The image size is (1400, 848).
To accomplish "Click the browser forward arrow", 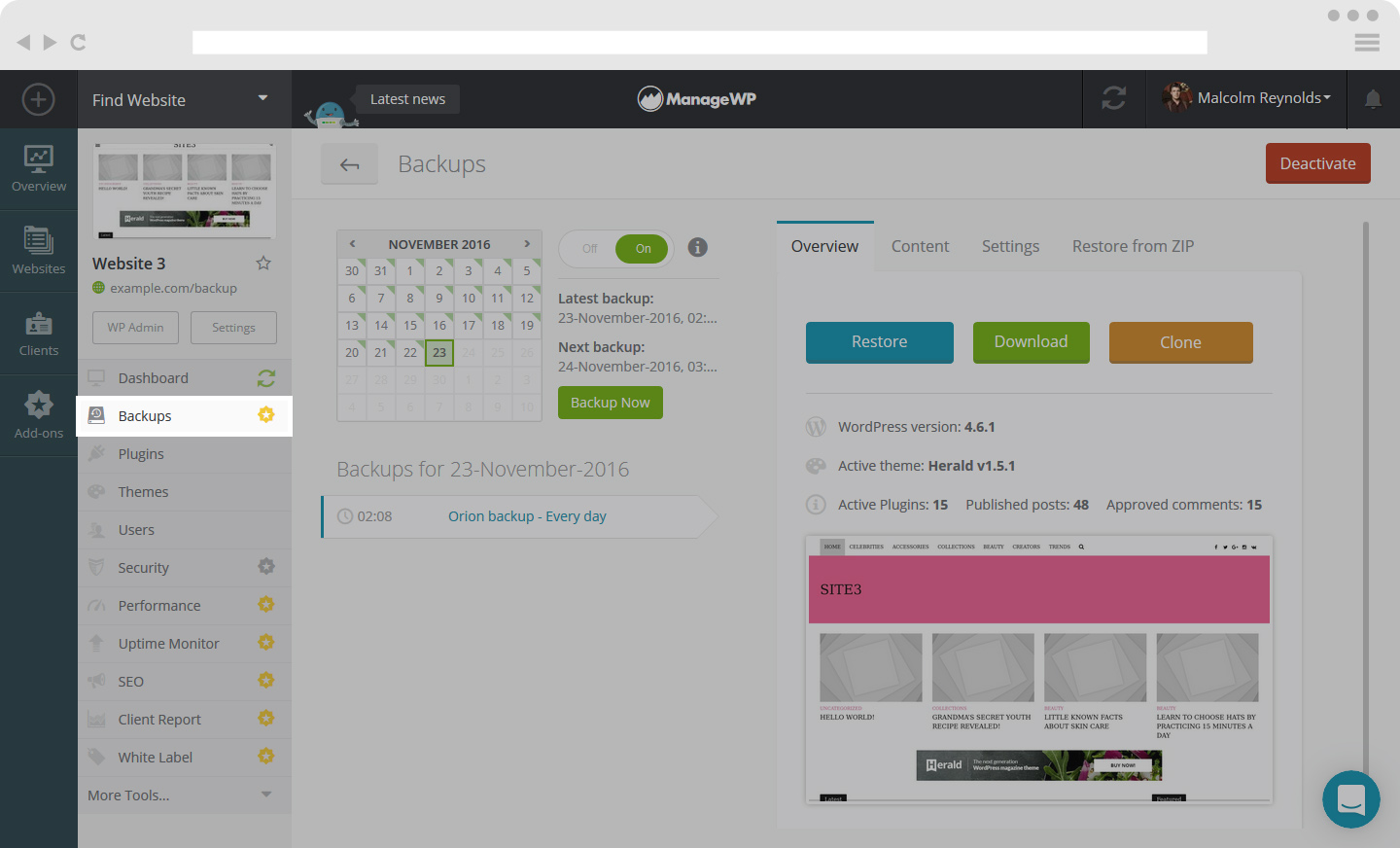I will (50, 42).
